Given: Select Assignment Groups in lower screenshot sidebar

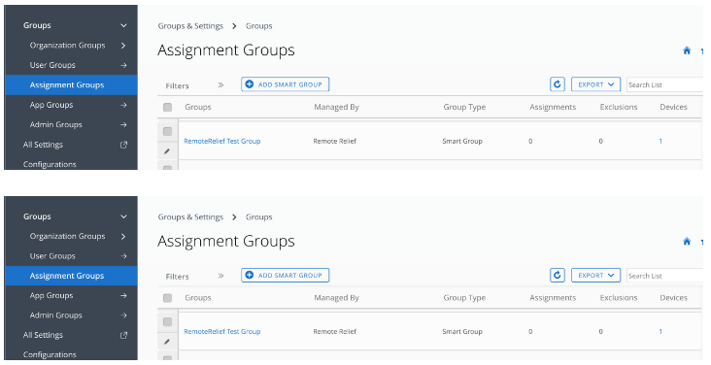Looking at the screenshot, I should (x=71, y=276).
